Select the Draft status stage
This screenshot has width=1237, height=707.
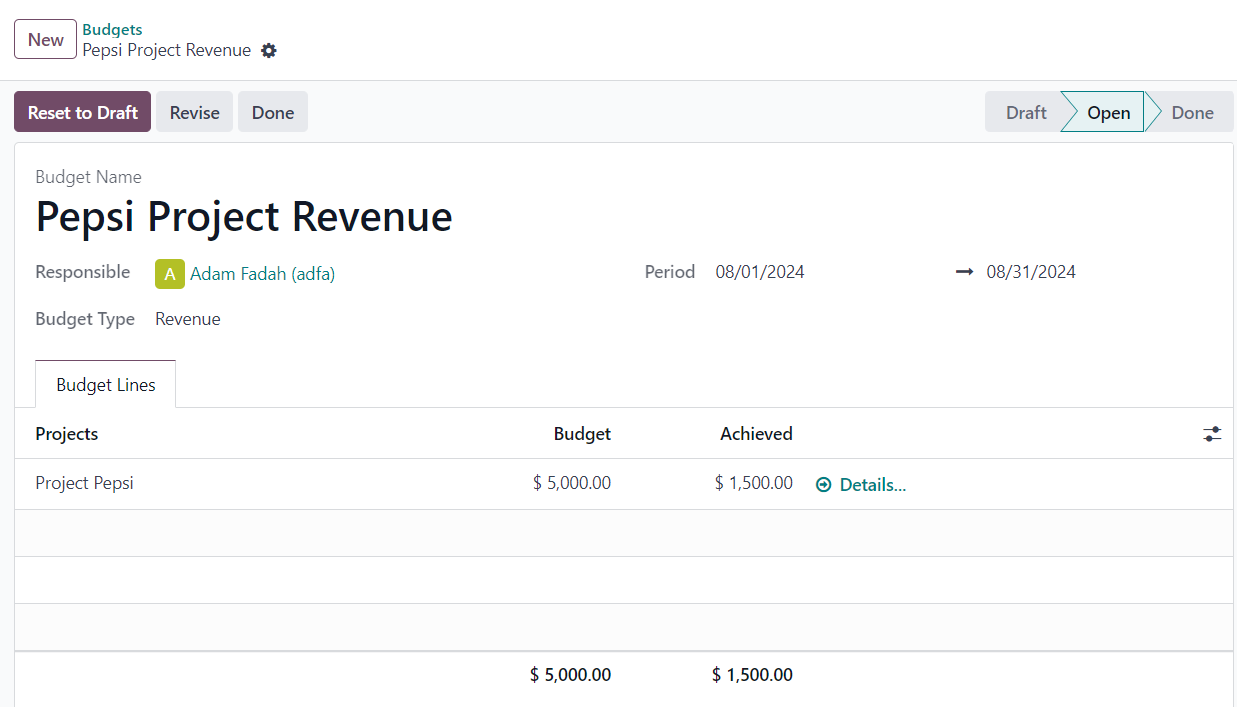click(x=1026, y=112)
